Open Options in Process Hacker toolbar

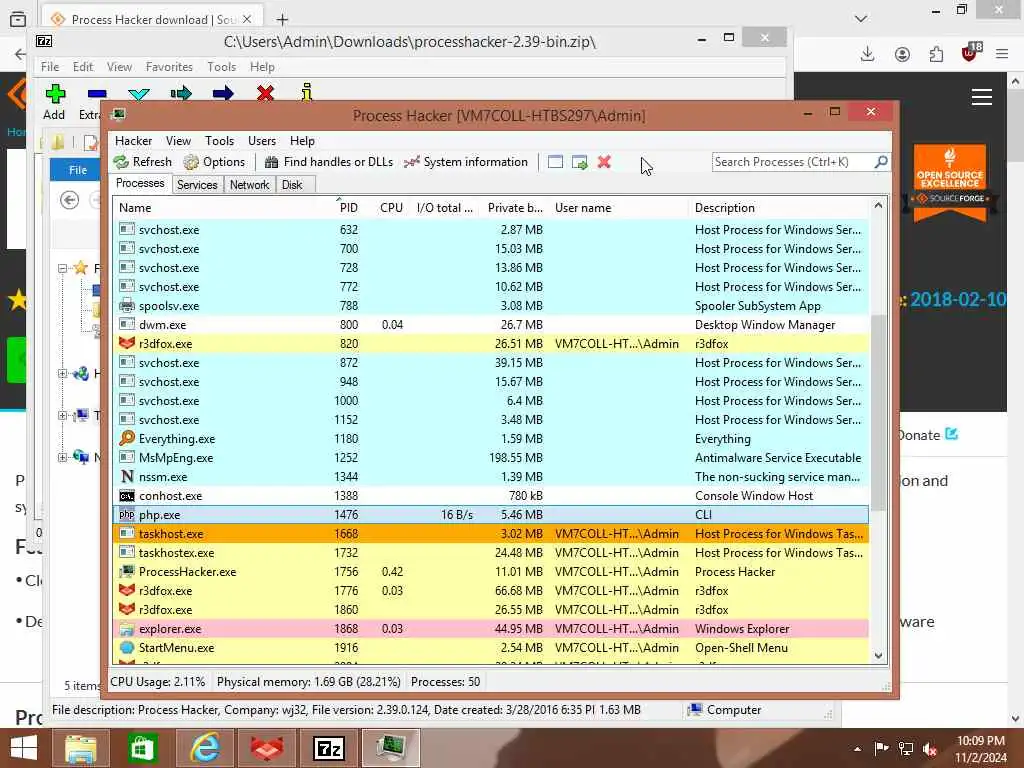[214, 162]
